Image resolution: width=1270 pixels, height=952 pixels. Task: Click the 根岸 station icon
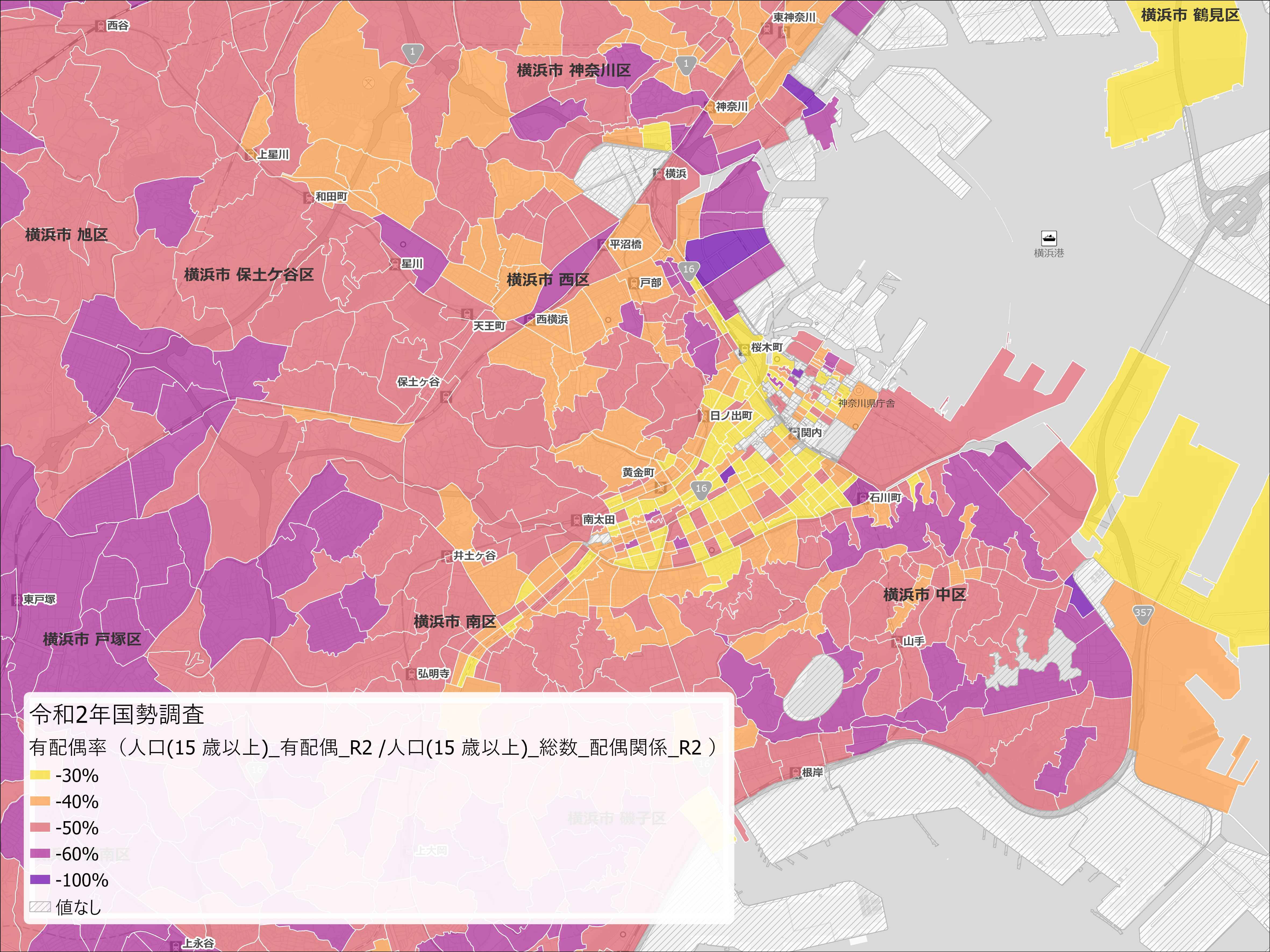pos(795,773)
